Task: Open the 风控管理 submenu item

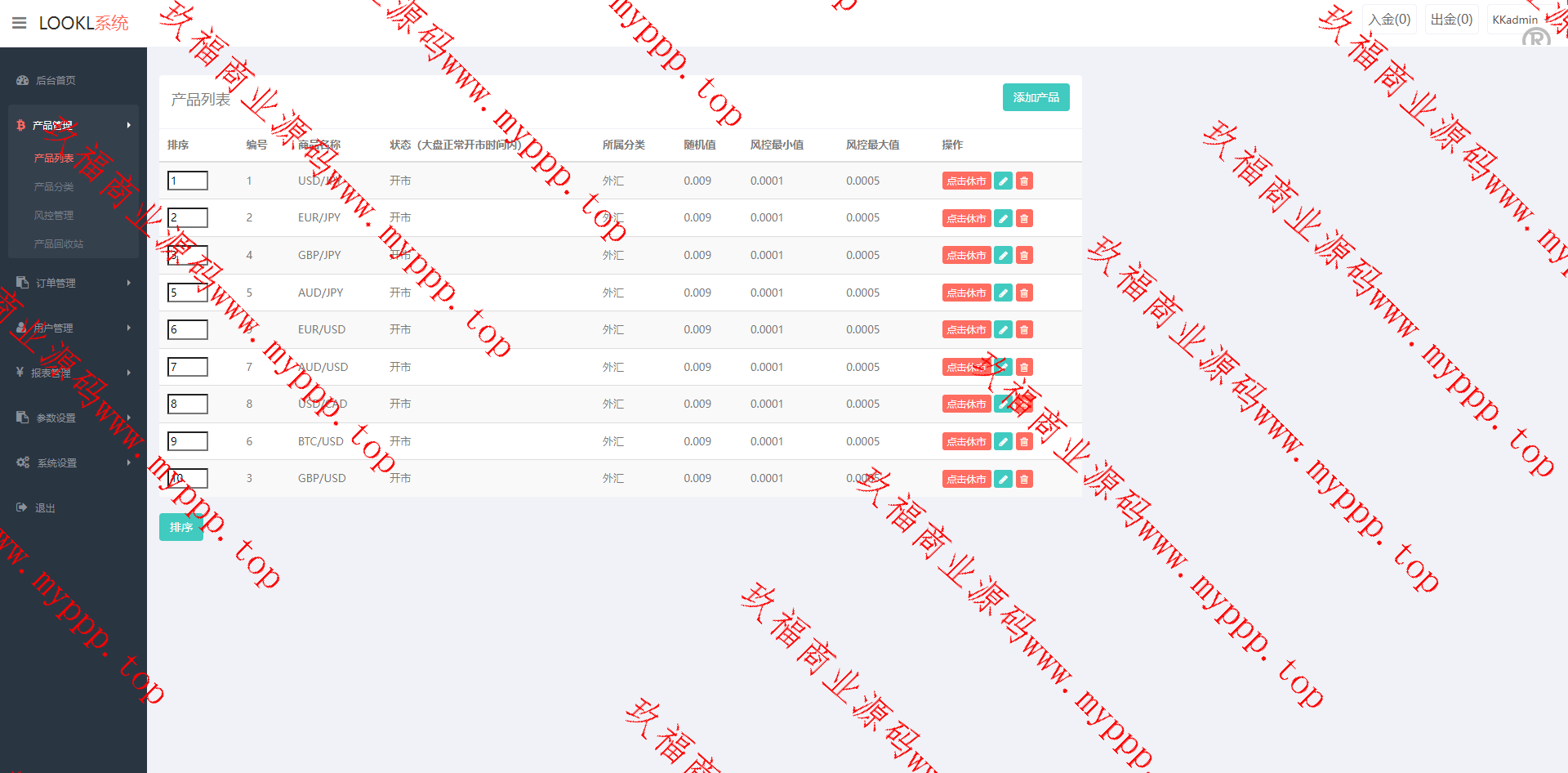Action: 54,215
